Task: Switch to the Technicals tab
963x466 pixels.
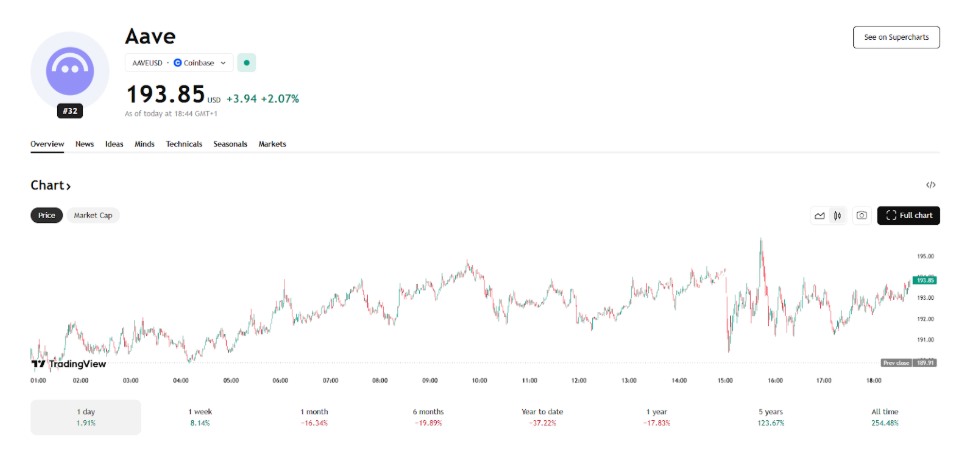Action: point(184,144)
